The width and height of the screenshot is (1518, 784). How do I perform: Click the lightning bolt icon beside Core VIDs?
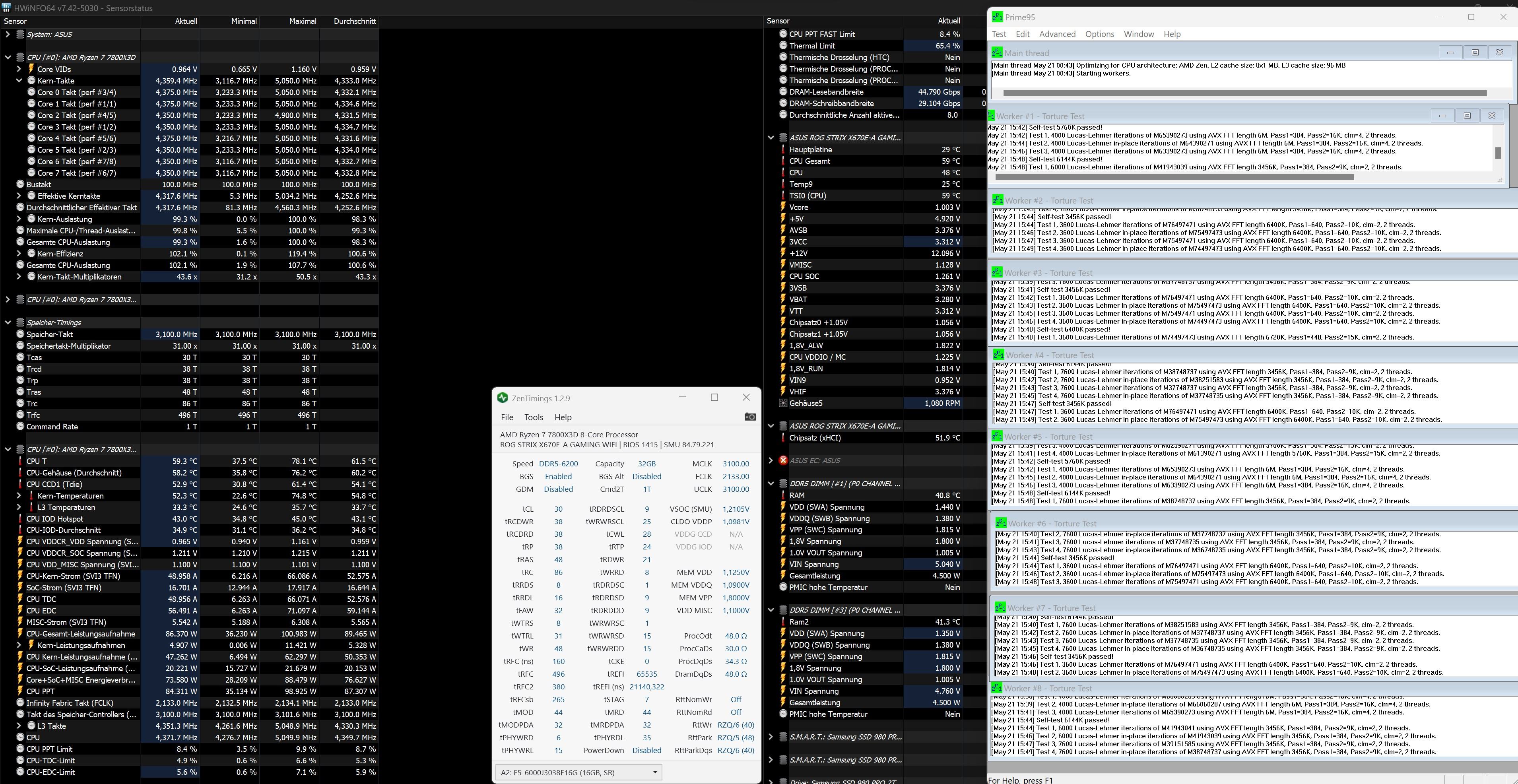(x=31, y=69)
